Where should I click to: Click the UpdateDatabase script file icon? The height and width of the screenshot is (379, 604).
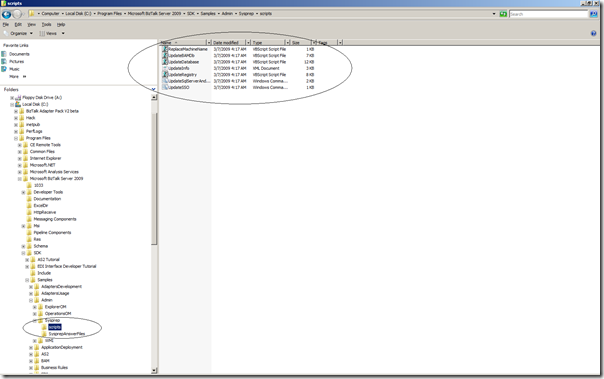164,62
